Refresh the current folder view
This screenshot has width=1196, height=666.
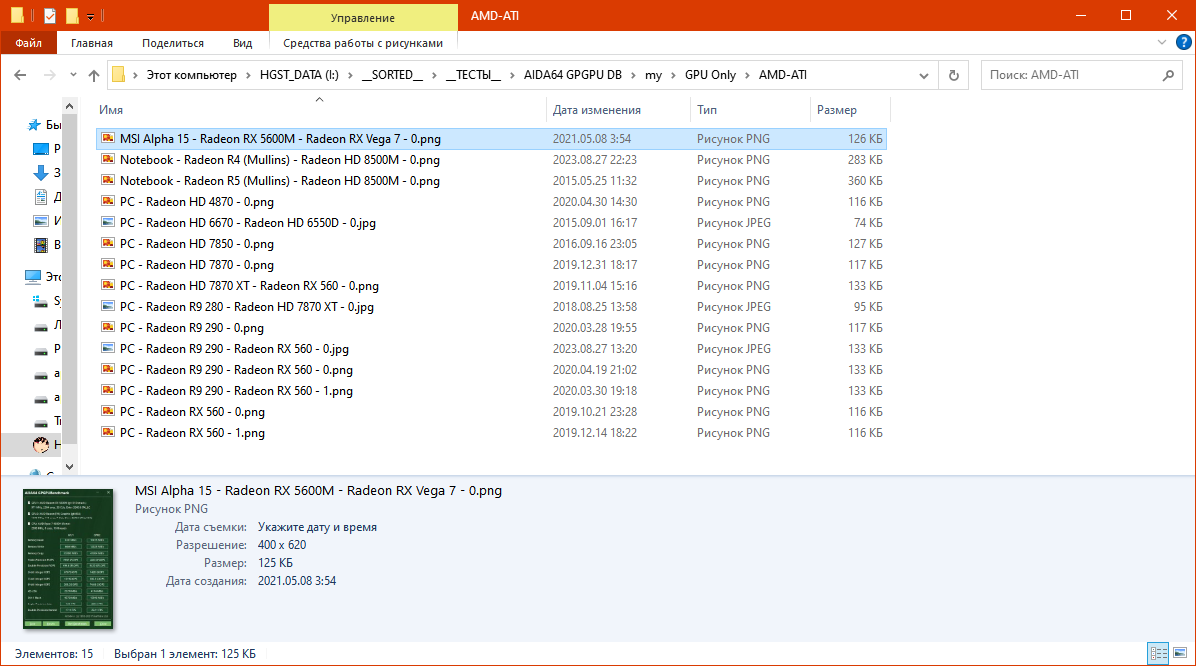click(x=953, y=75)
